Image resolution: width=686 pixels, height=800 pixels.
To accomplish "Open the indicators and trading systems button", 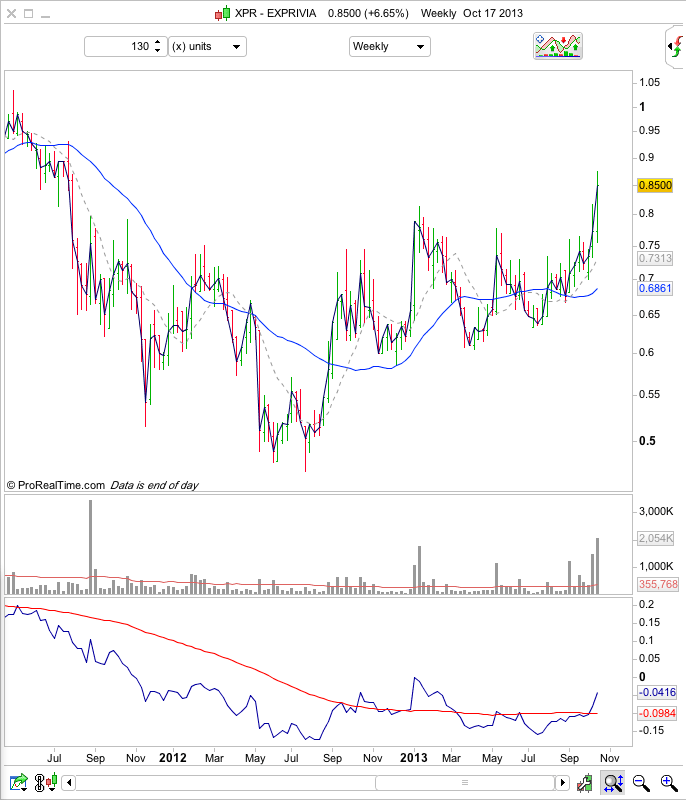I will [558, 46].
